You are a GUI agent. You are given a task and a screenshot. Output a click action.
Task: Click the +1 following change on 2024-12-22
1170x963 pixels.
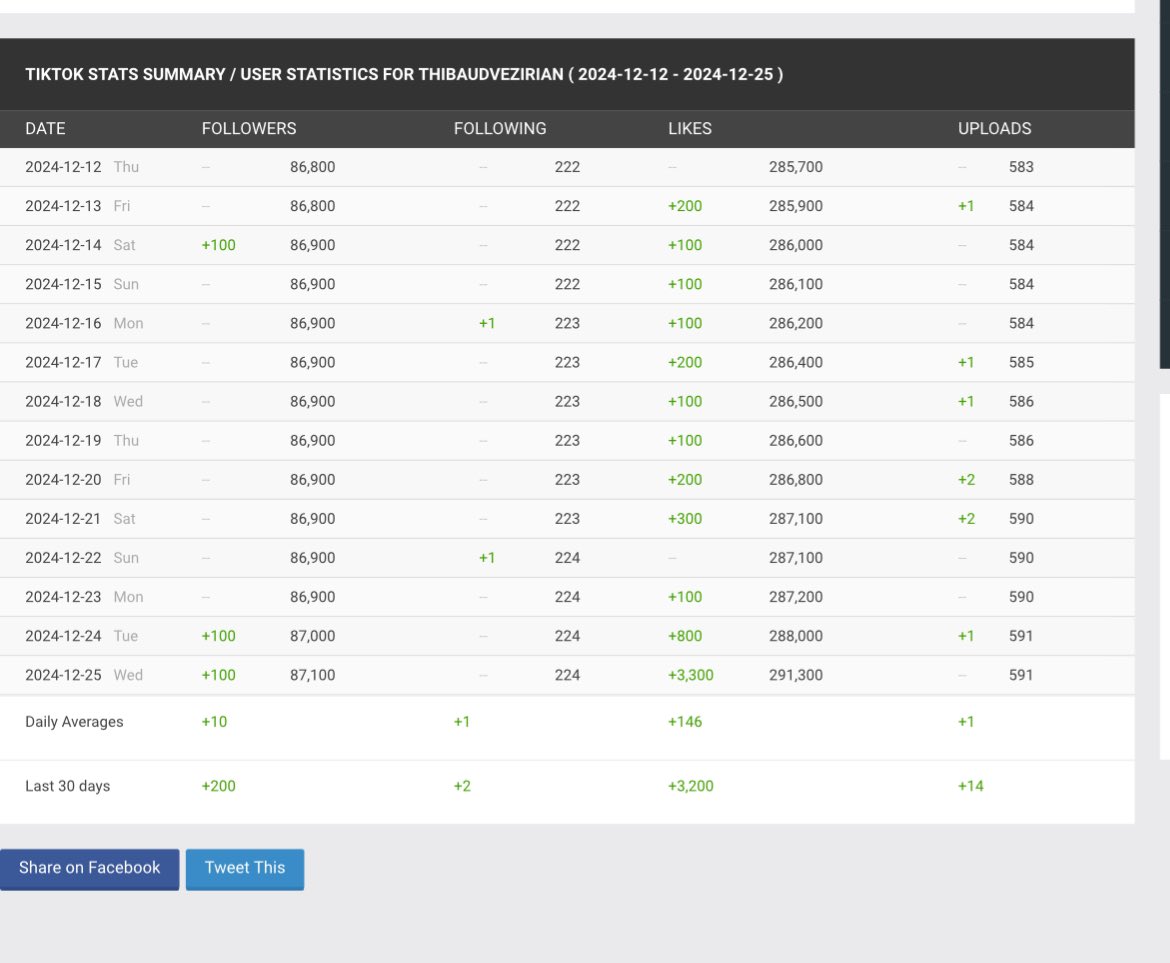tap(487, 558)
